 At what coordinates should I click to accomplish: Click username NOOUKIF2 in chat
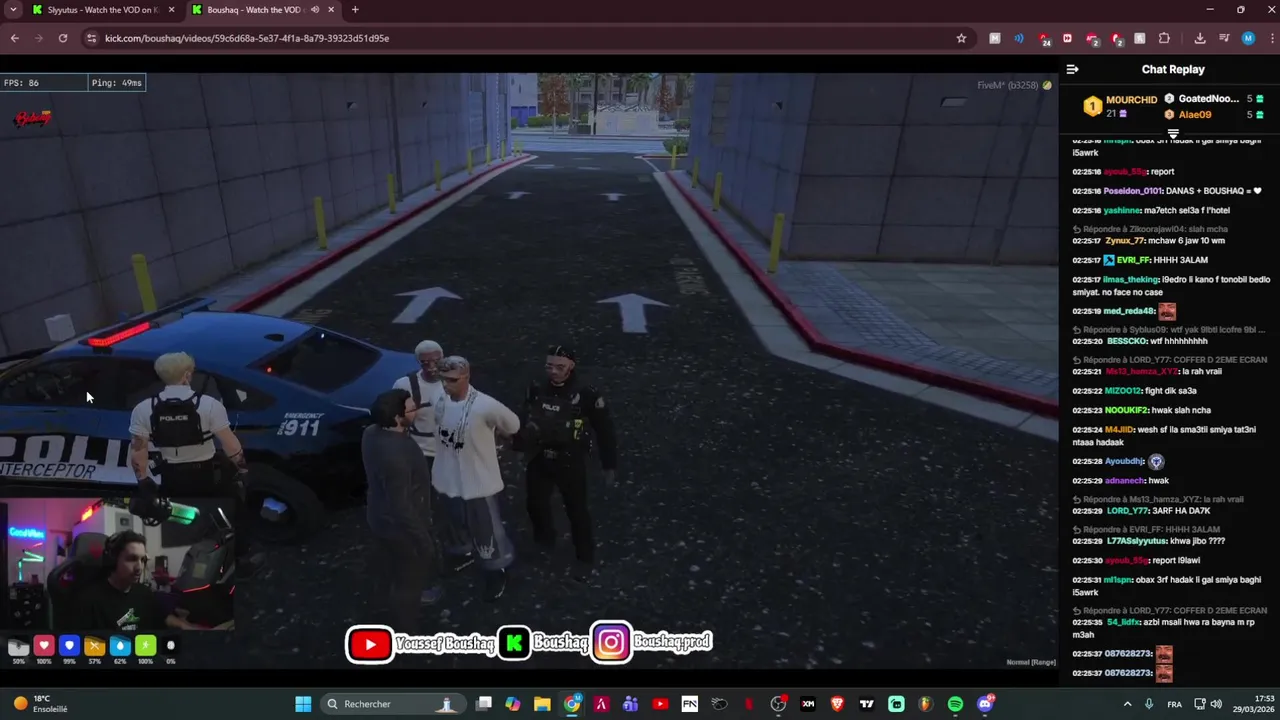point(1127,411)
